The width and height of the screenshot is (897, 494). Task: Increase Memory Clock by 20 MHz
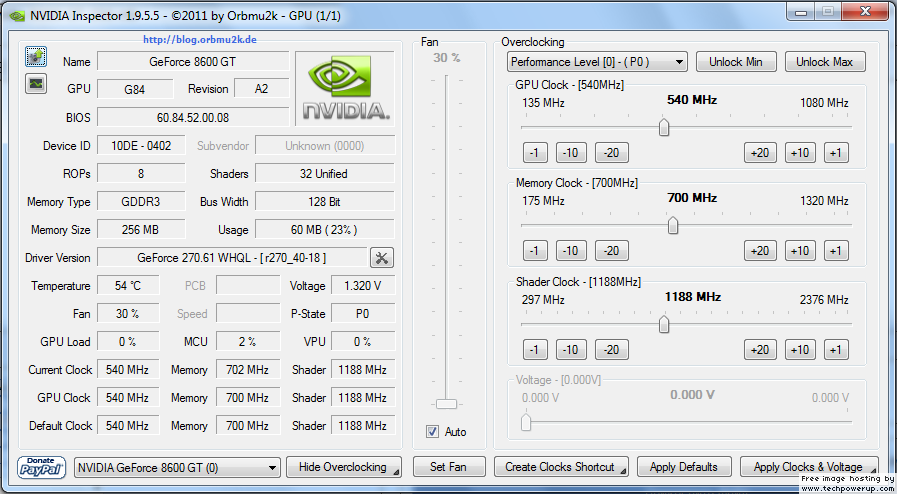click(760, 250)
